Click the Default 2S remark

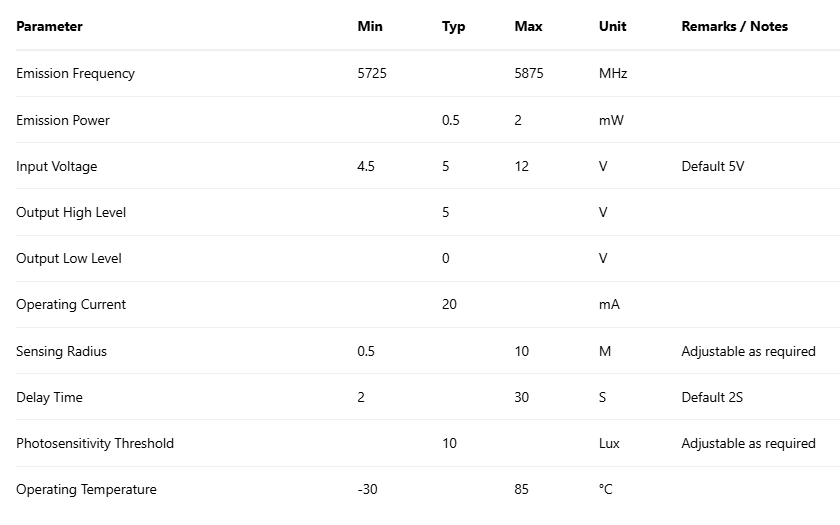pyautogui.click(x=712, y=397)
